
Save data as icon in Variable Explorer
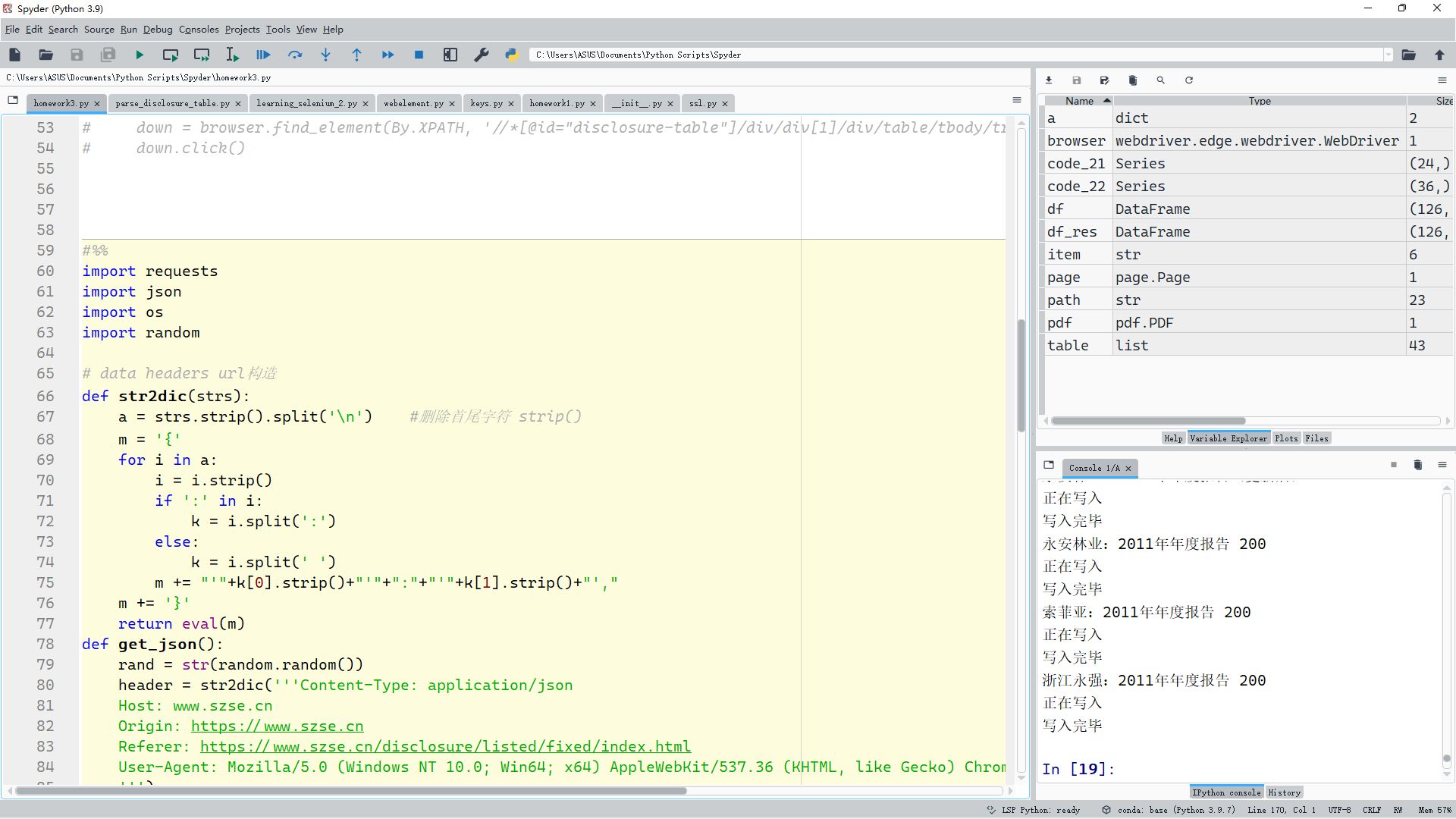coord(1104,80)
